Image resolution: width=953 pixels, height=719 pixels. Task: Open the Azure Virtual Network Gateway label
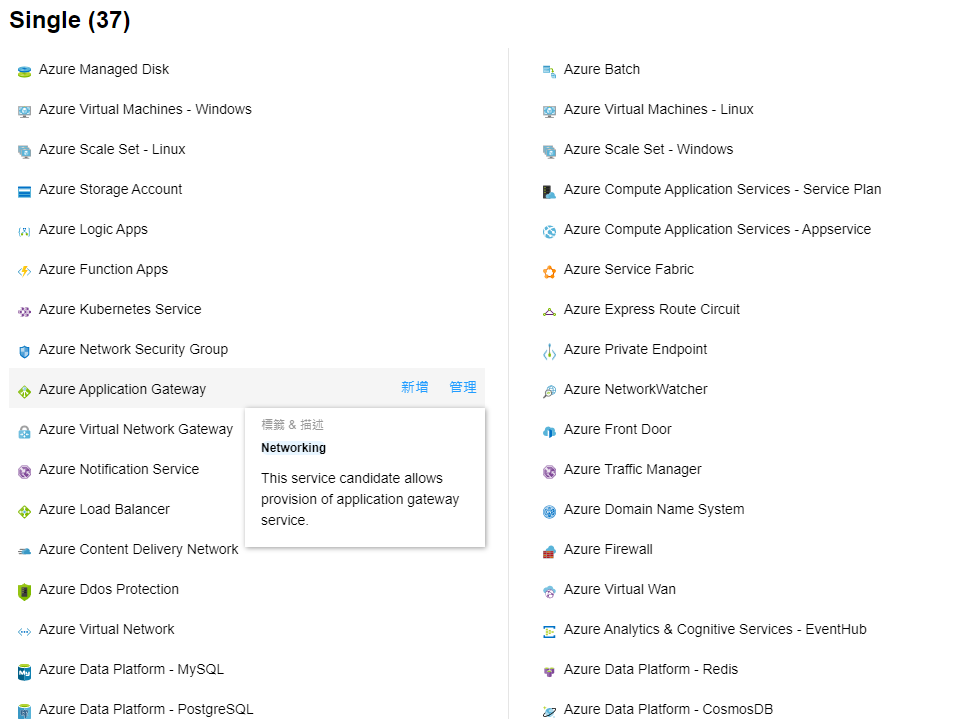pyautogui.click(x=136, y=430)
